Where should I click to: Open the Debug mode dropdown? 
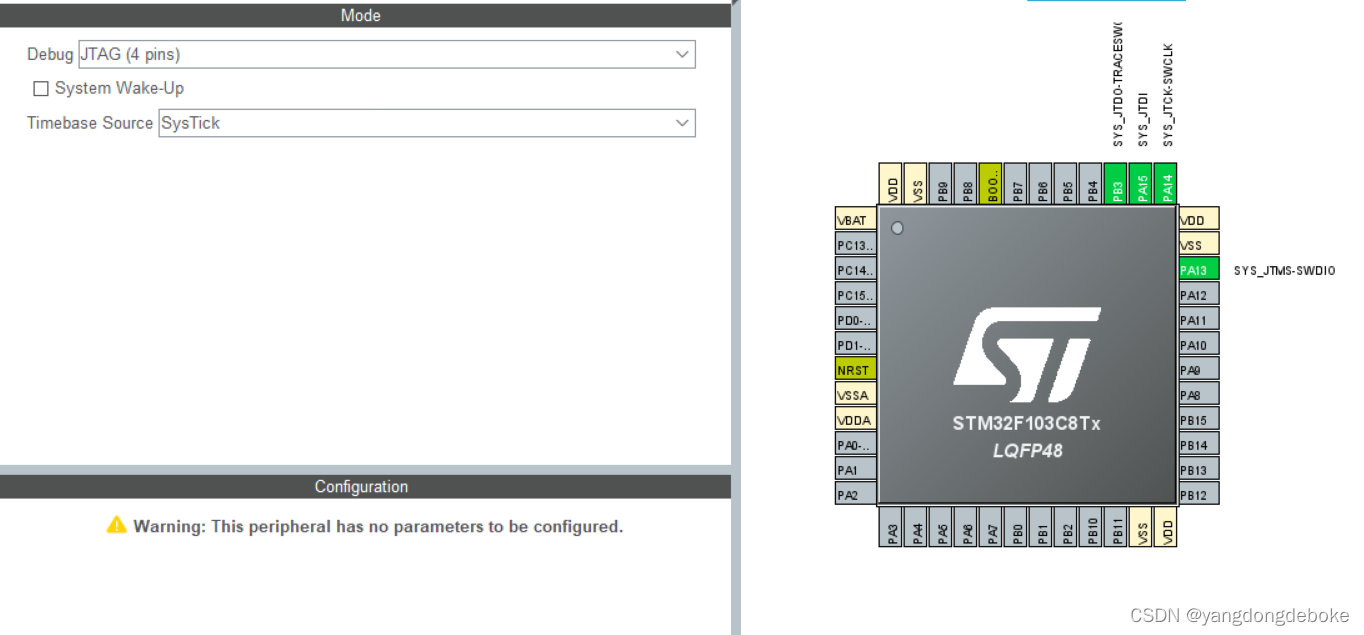pyautogui.click(x=681, y=54)
